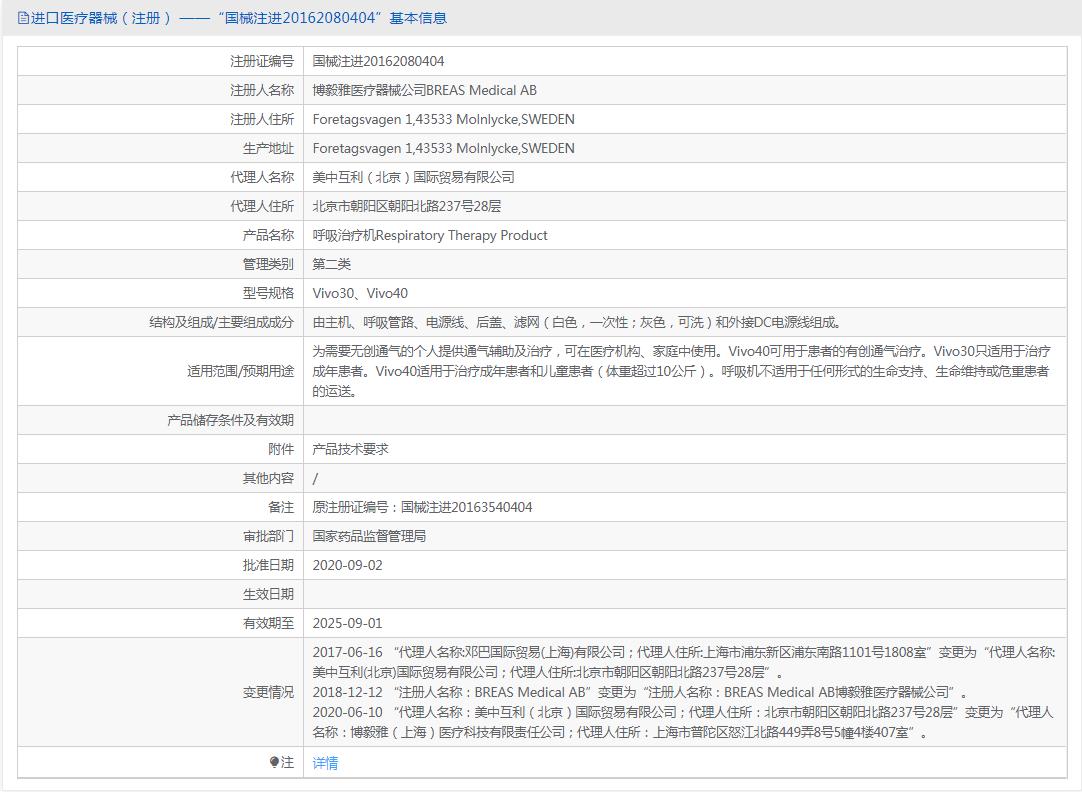This screenshot has width=1082, height=792.
Task: Click the 其他内容 label
Action: click(268, 478)
